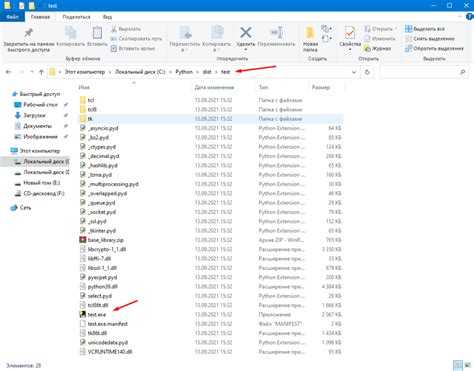Open the recent locations dropdown beside forward arrow
474x371 pixels.
click(32, 72)
